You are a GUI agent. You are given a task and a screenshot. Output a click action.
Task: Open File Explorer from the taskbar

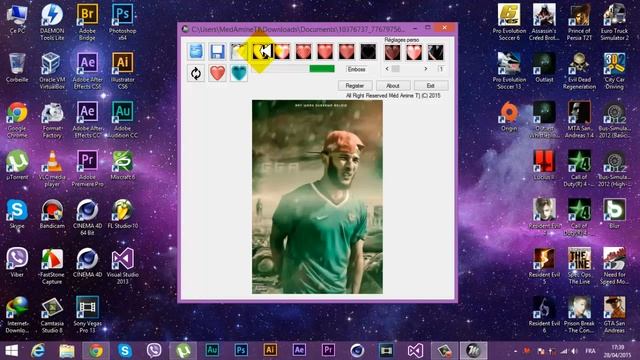pos(67,351)
